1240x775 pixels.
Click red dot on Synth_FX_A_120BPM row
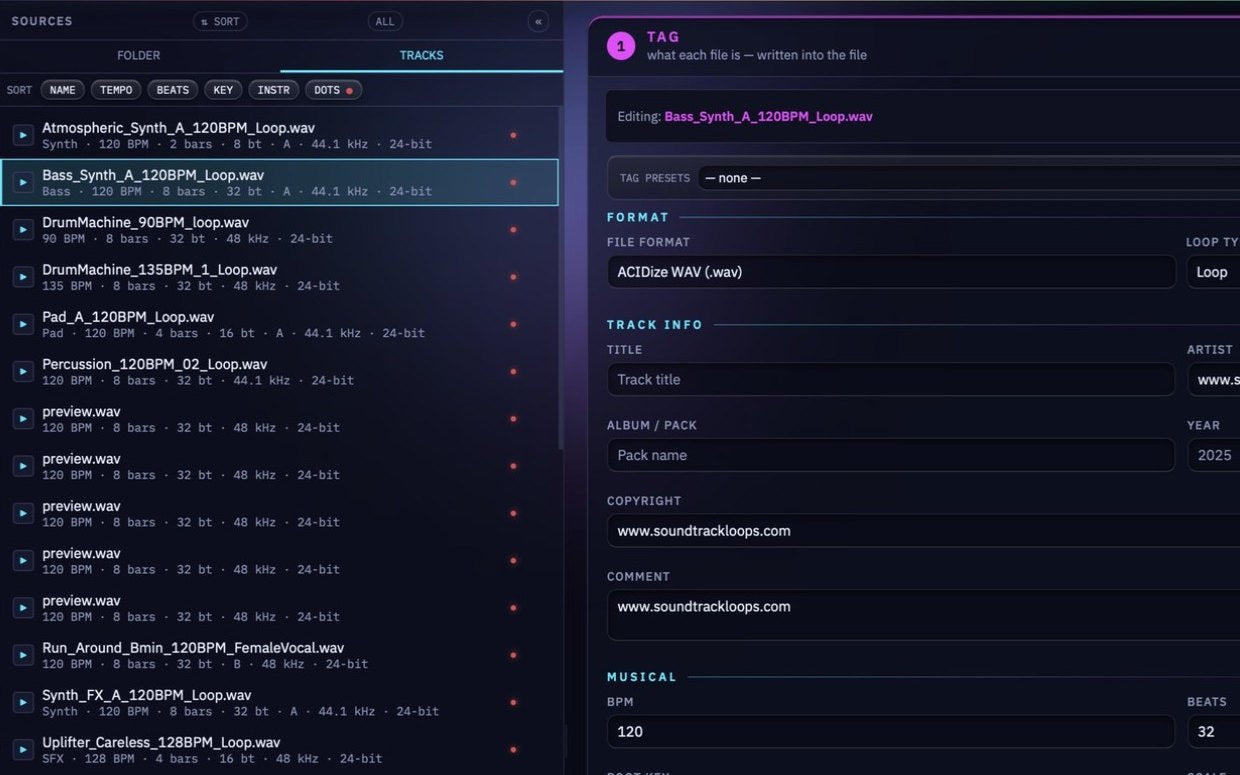[513, 702]
